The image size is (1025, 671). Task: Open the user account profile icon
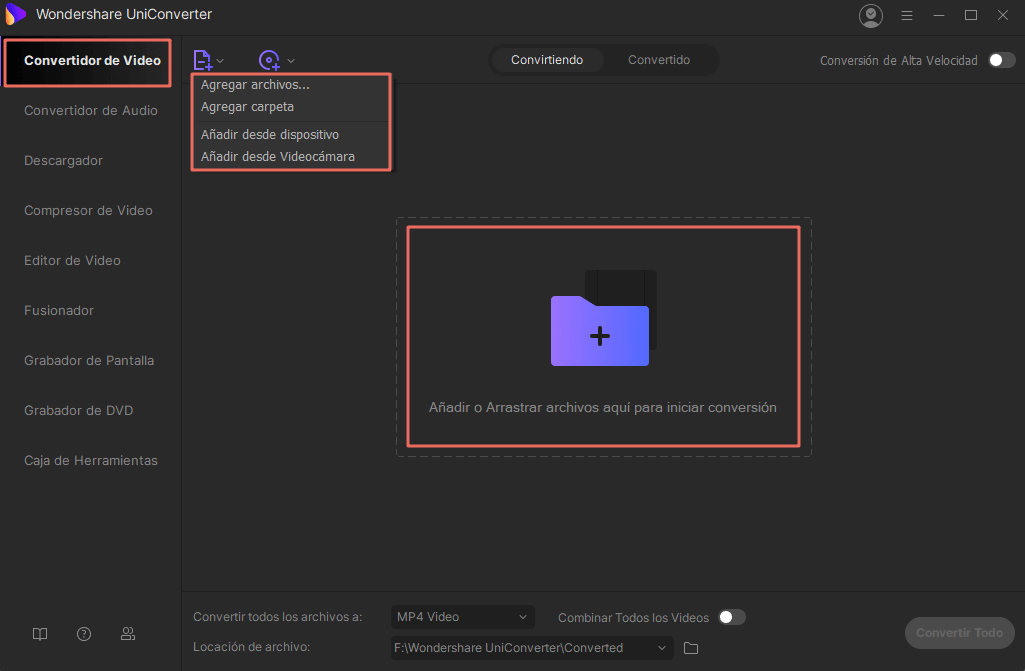point(871,15)
